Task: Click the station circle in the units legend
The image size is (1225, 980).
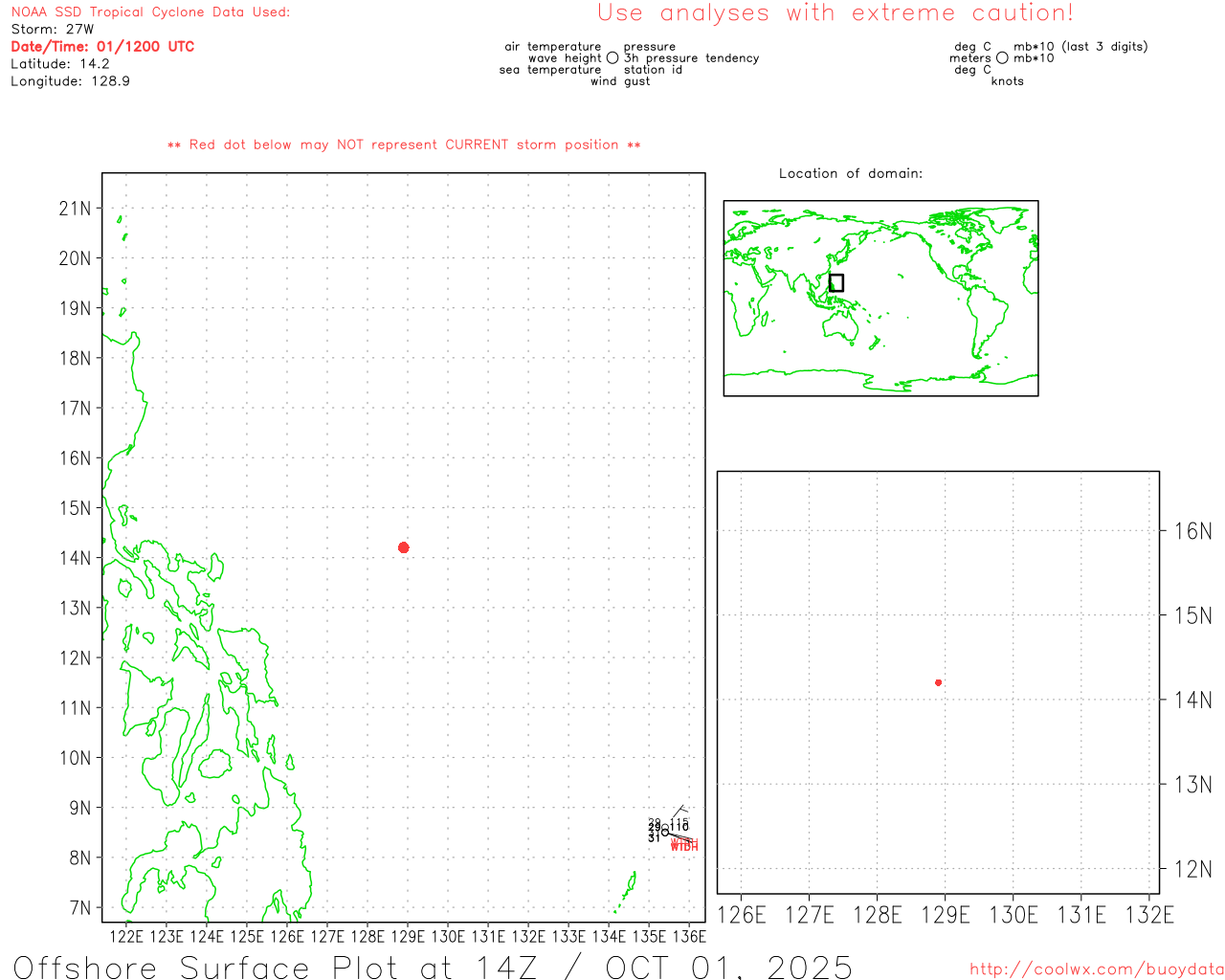Action: point(1002,58)
